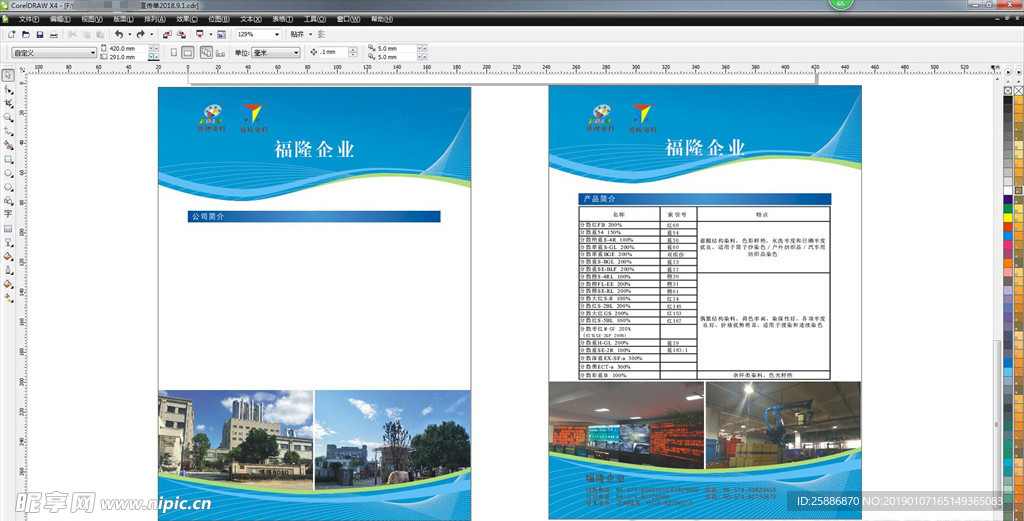Pick the Table tool
Image resolution: width=1024 pixels, height=521 pixels.
[8, 228]
